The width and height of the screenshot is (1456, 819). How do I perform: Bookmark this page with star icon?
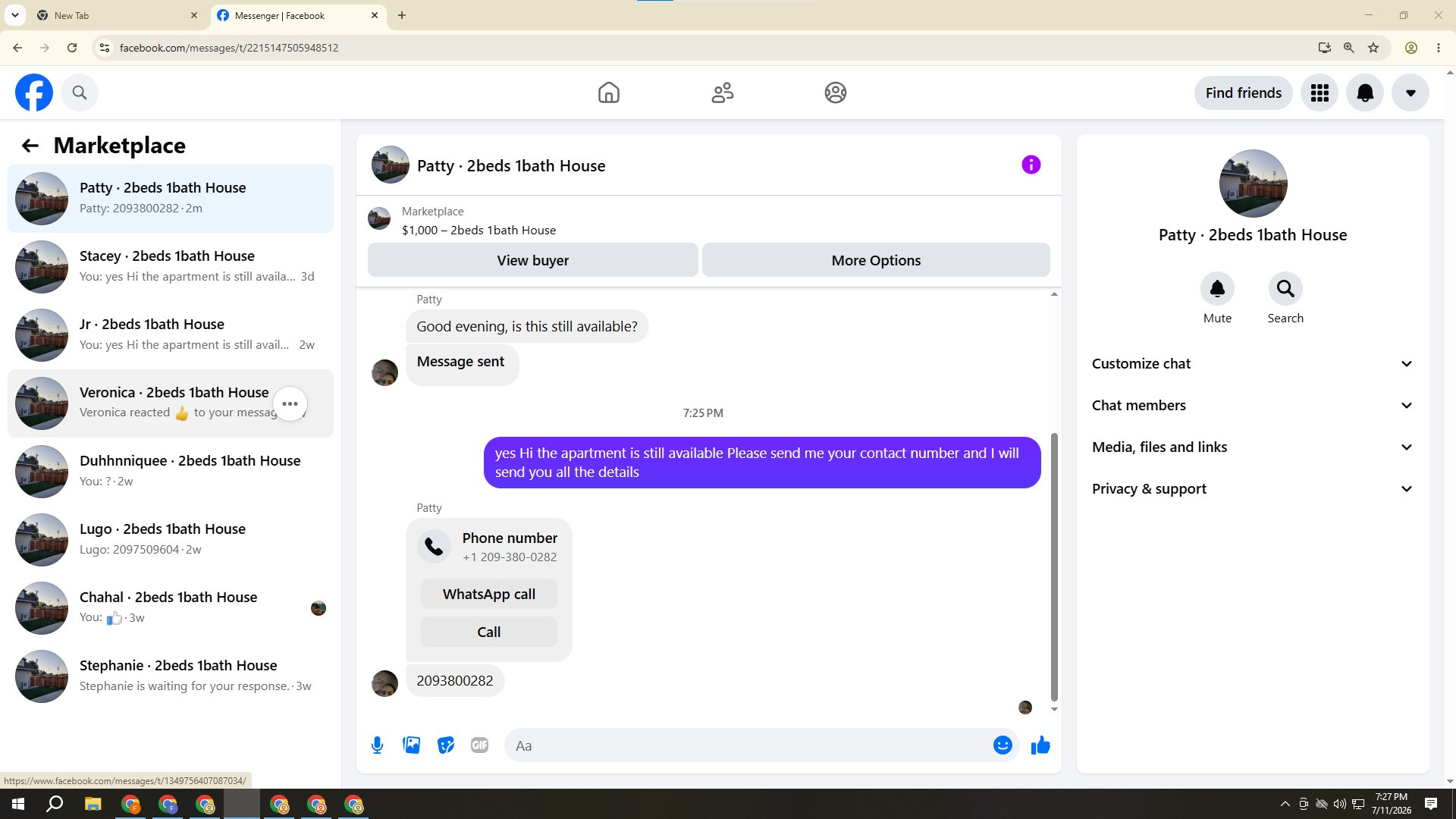coord(1373,48)
